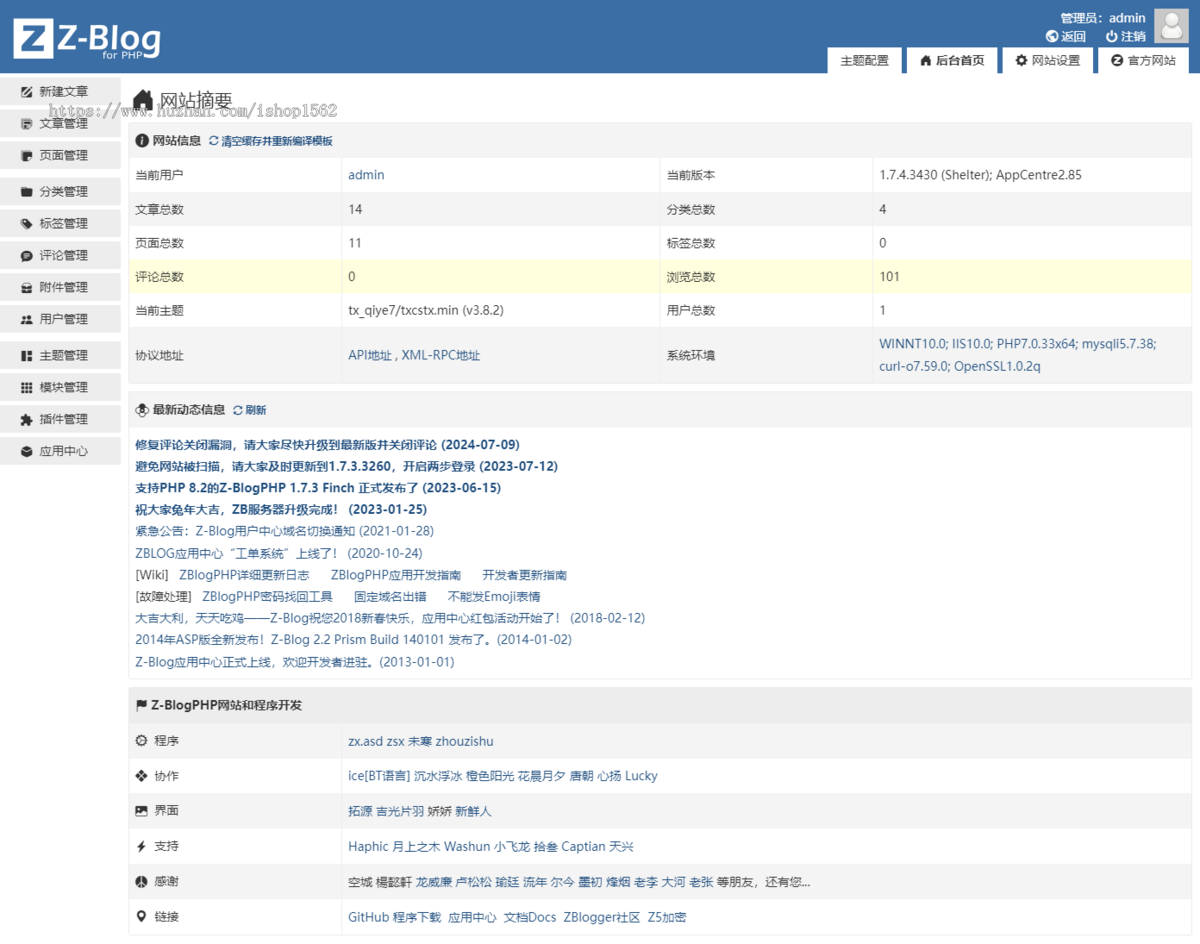The width and height of the screenshot is (1200, 944).
Task: Open the 2013 应用中心正式上线 announcement
Action: [295, 662]
